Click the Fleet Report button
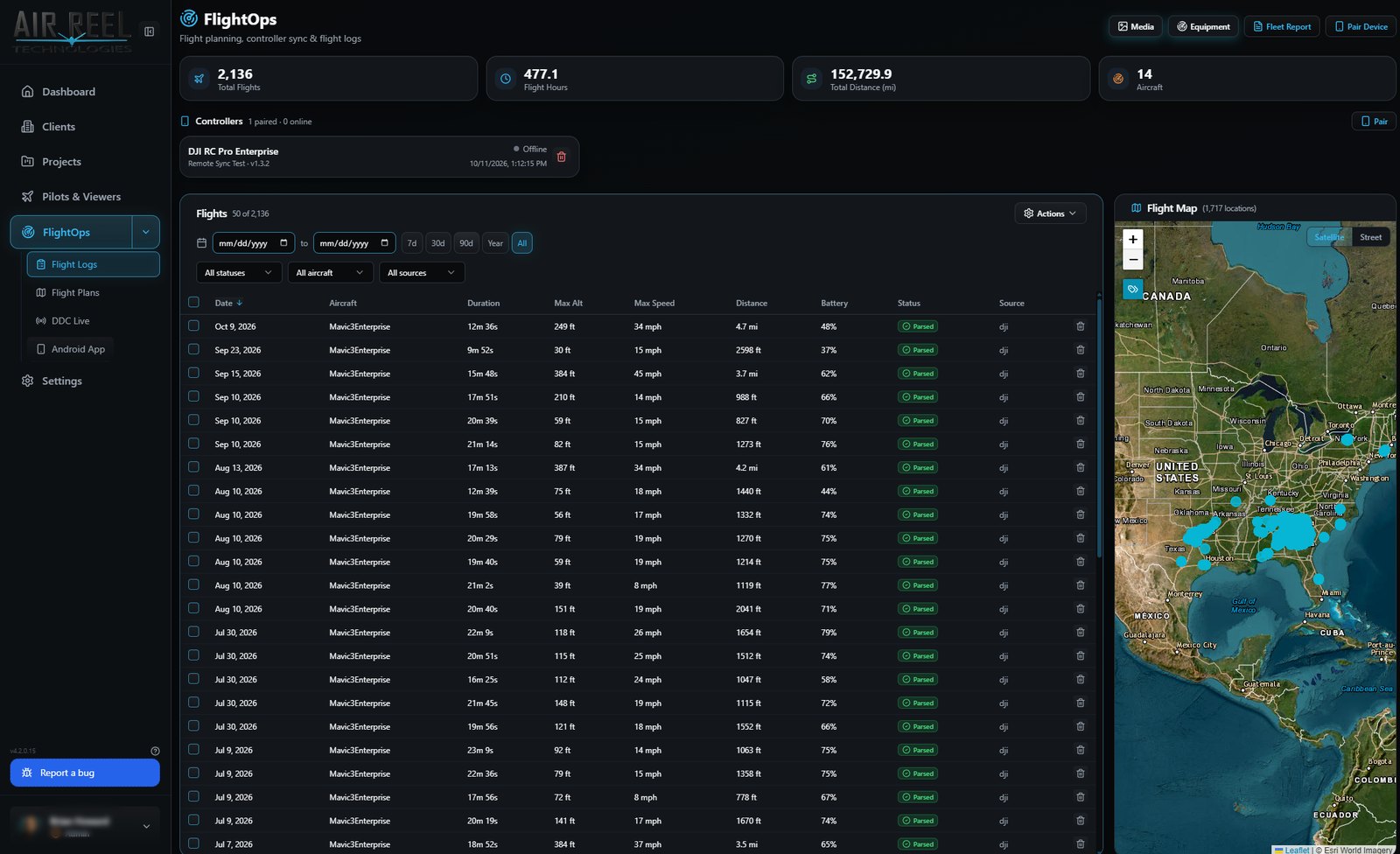 coord(1283,26)
